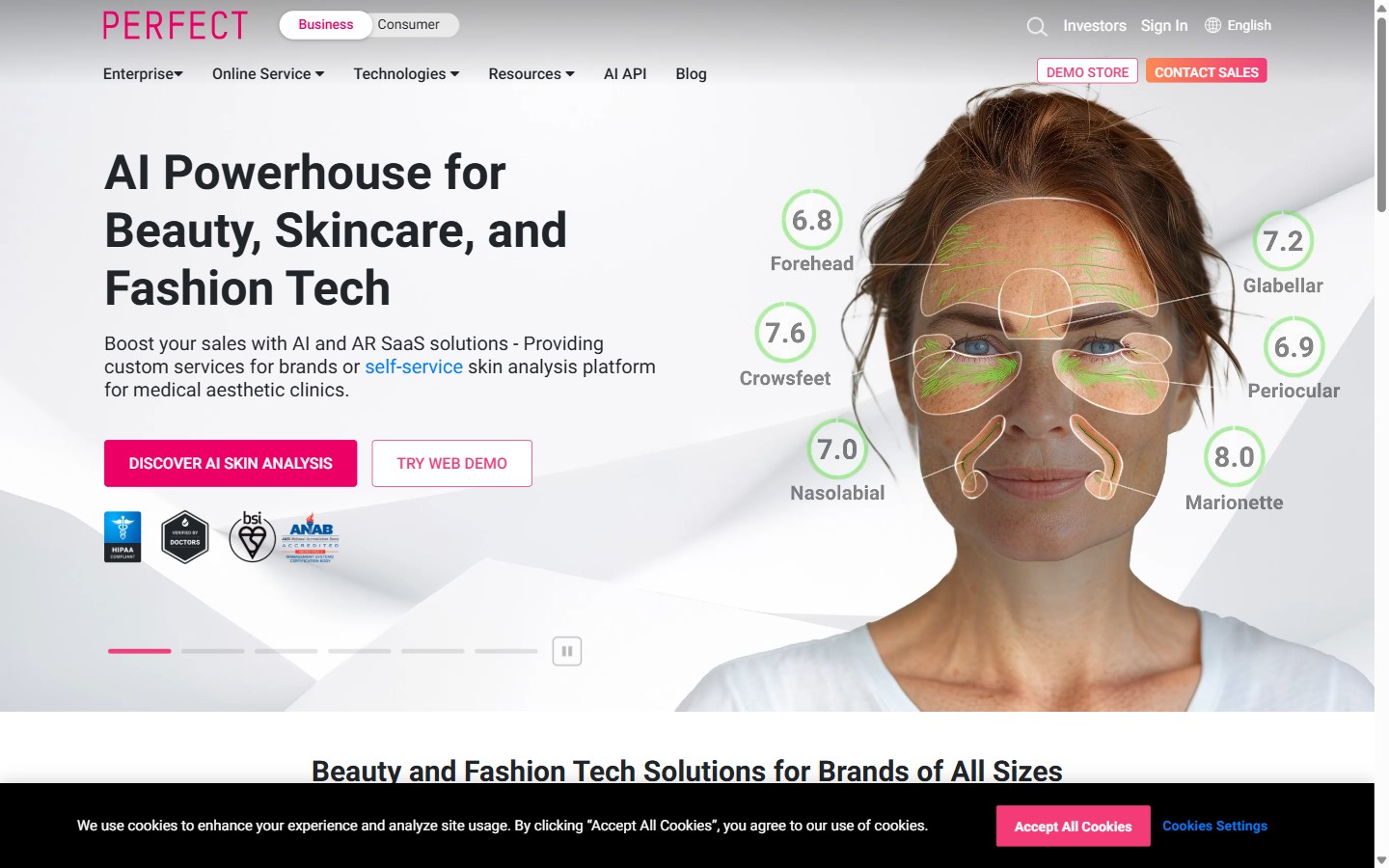The image size is (1389, 868).
Task: Click the HIPAA compliant badge
Action: point(123,536)
